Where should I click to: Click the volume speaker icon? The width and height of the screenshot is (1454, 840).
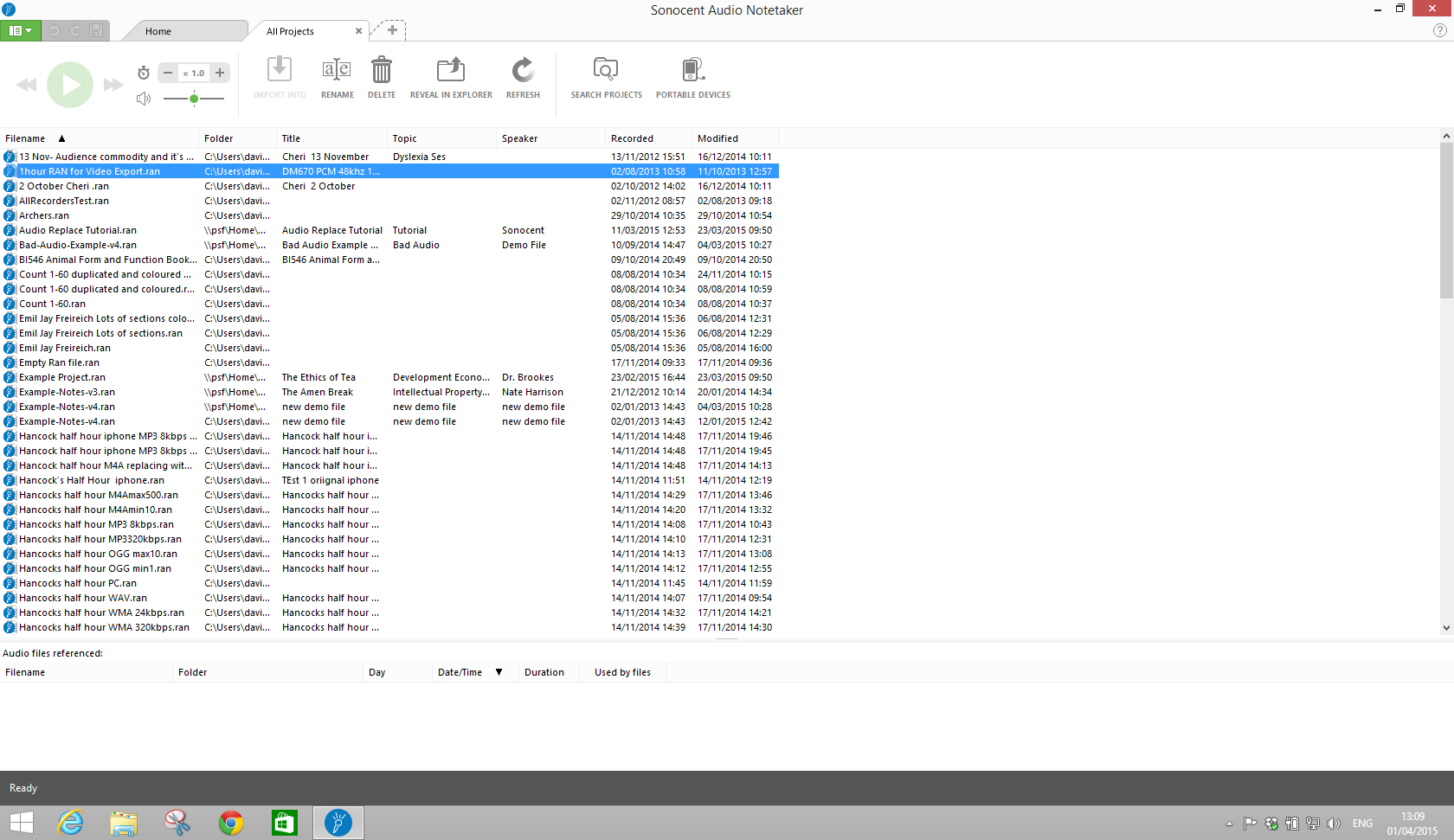click(x=144, y=99)
